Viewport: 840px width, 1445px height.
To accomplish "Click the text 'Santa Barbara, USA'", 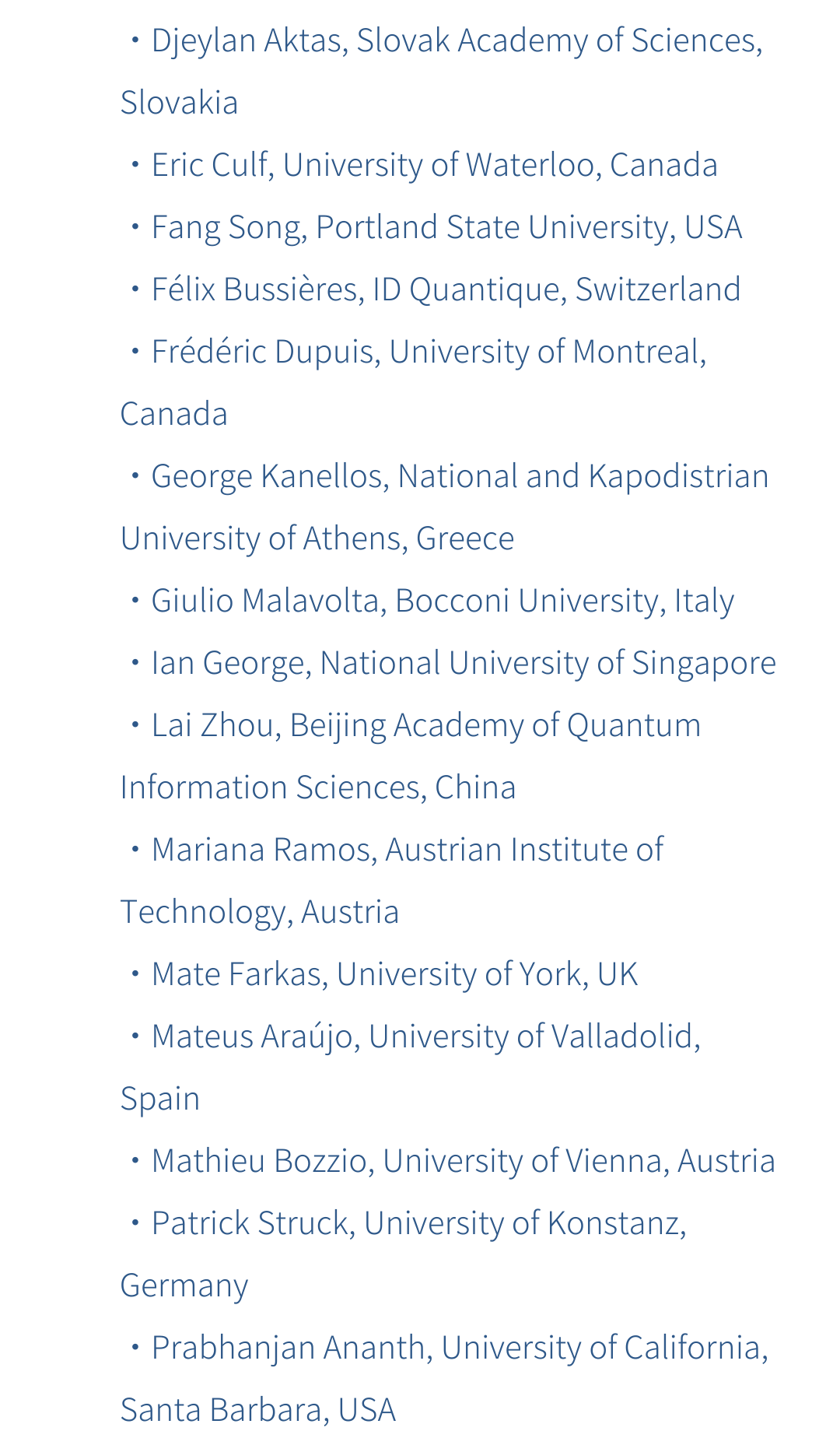I will (258, 1410).
